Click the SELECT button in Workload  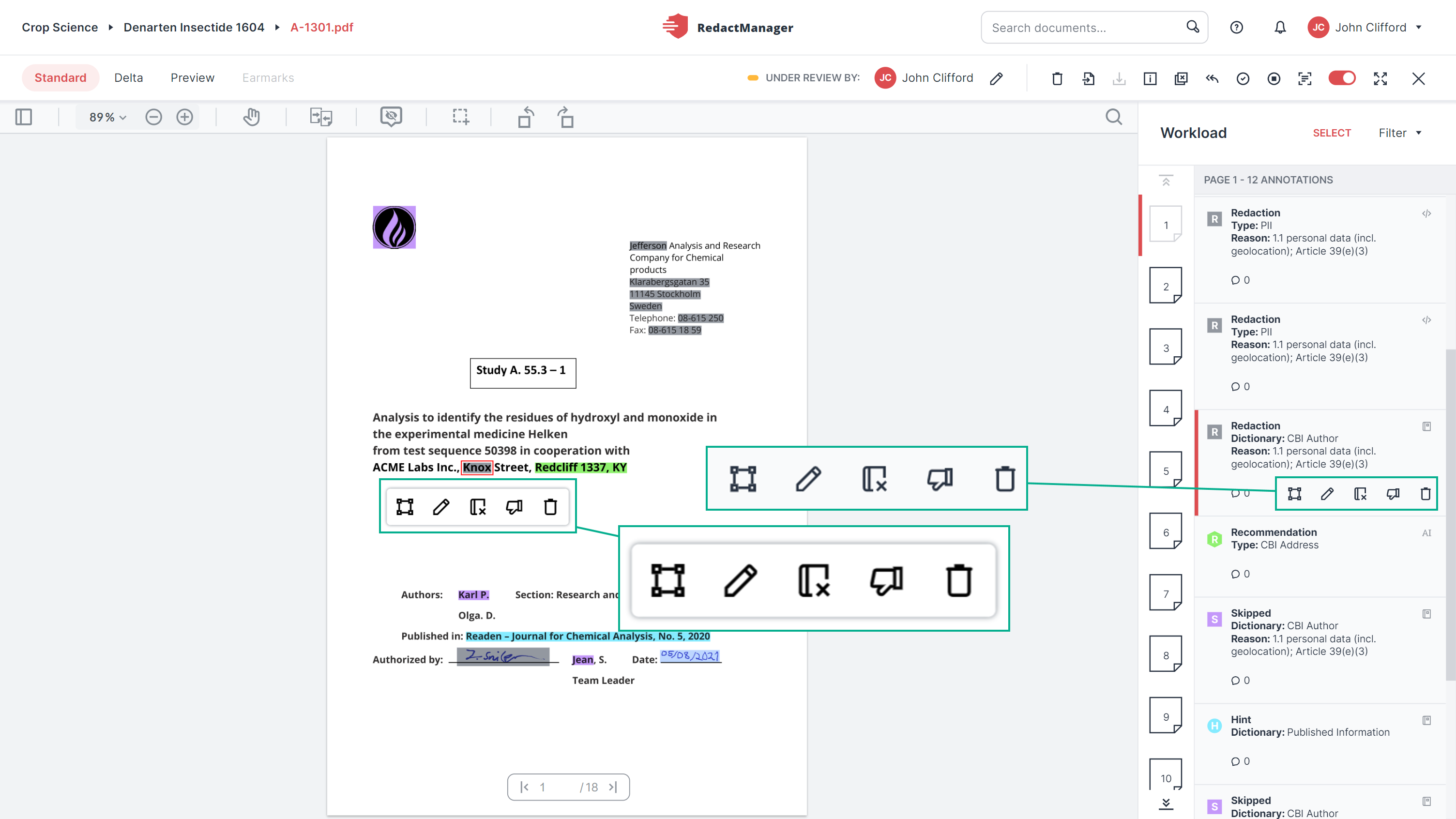click(x=1332, y=133)
